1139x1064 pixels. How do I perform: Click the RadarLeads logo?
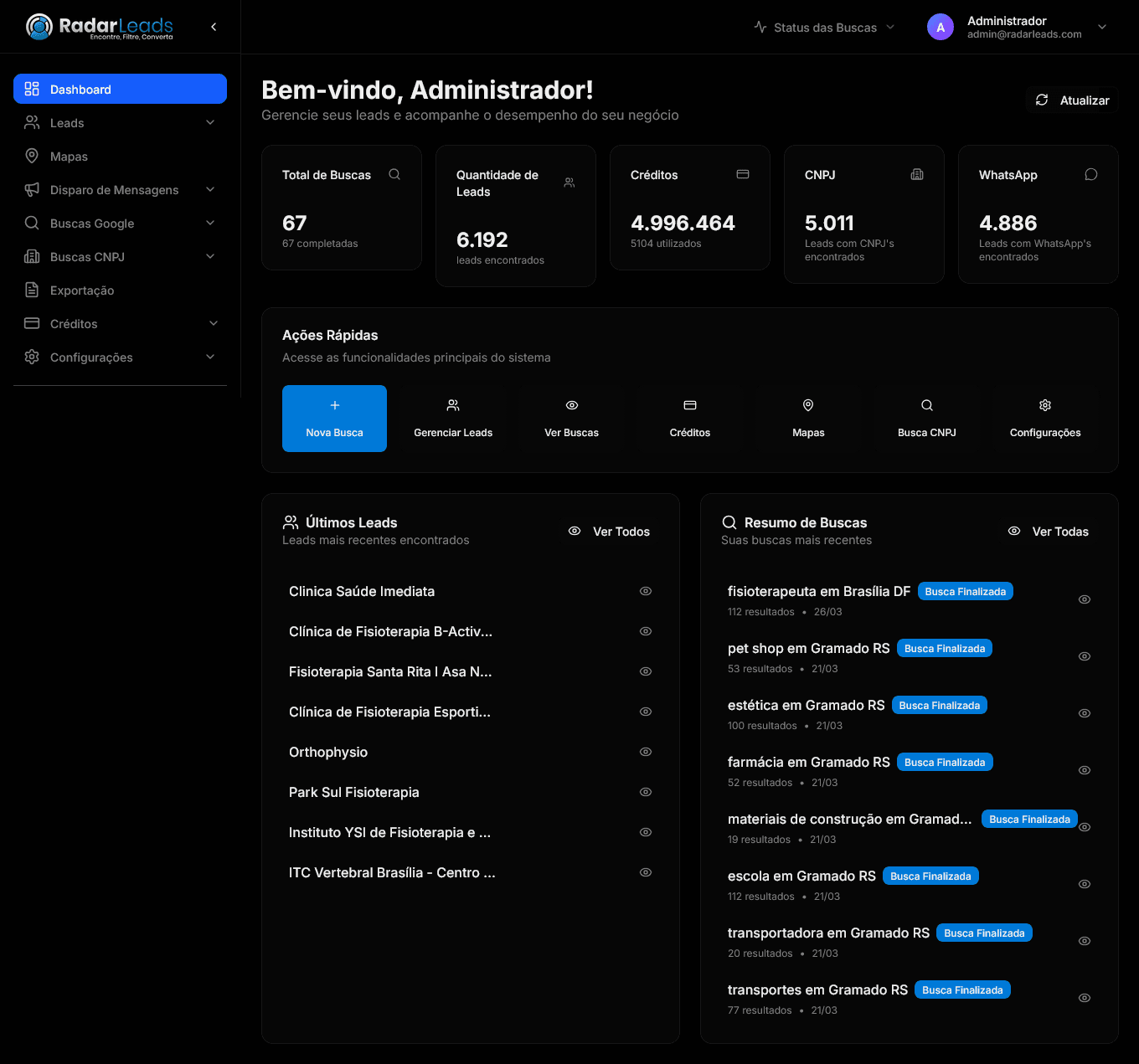click(100, 27)
